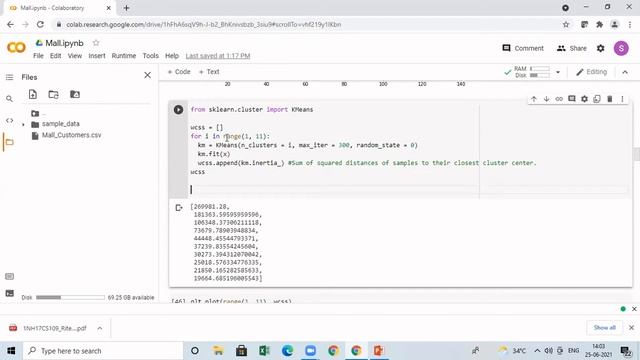Open code snippets sidebar
The height and width of the screenshot is (360, 640).
(9, 120)
